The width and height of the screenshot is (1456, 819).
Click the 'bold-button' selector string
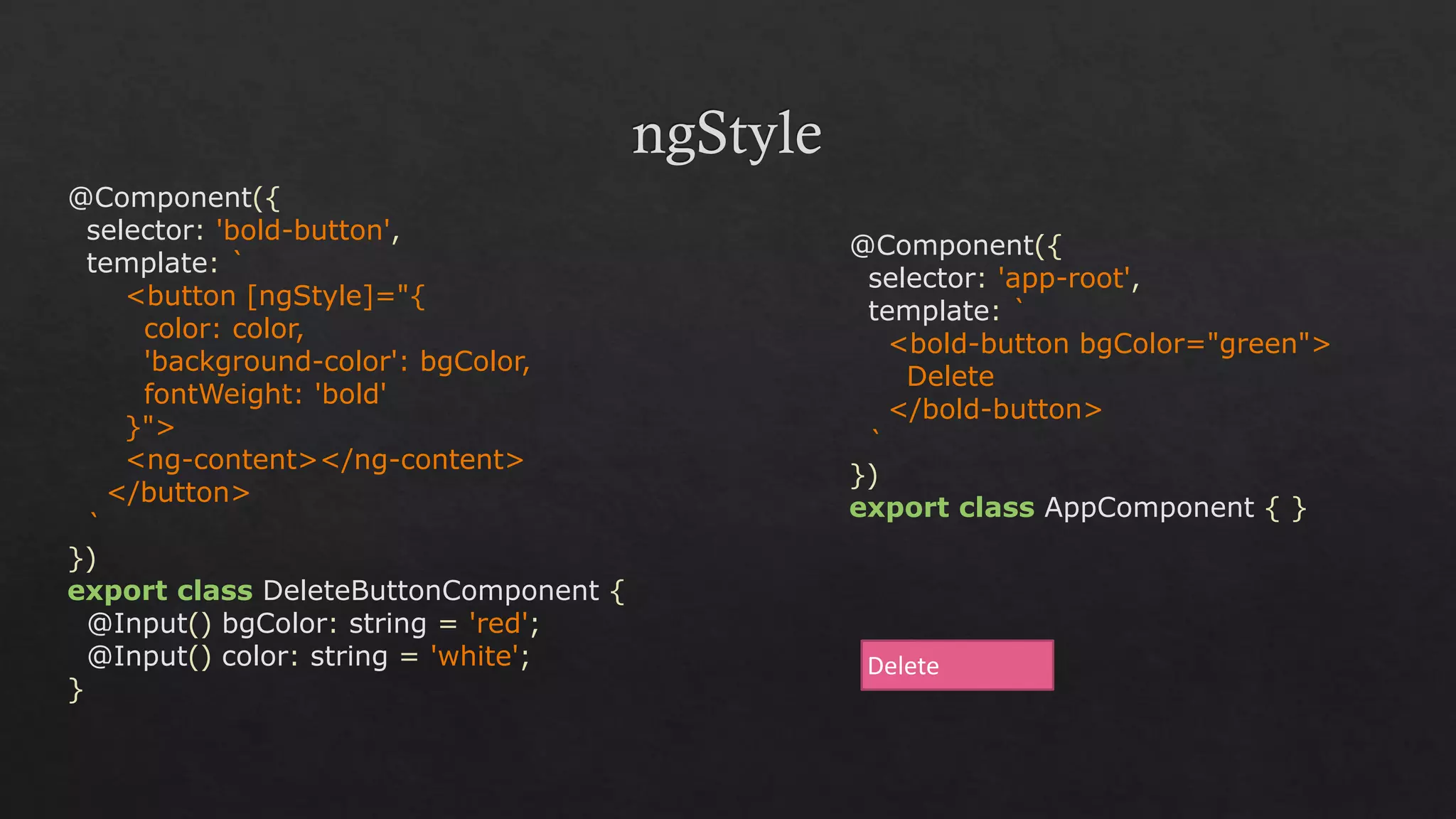[x=304, y=230]
